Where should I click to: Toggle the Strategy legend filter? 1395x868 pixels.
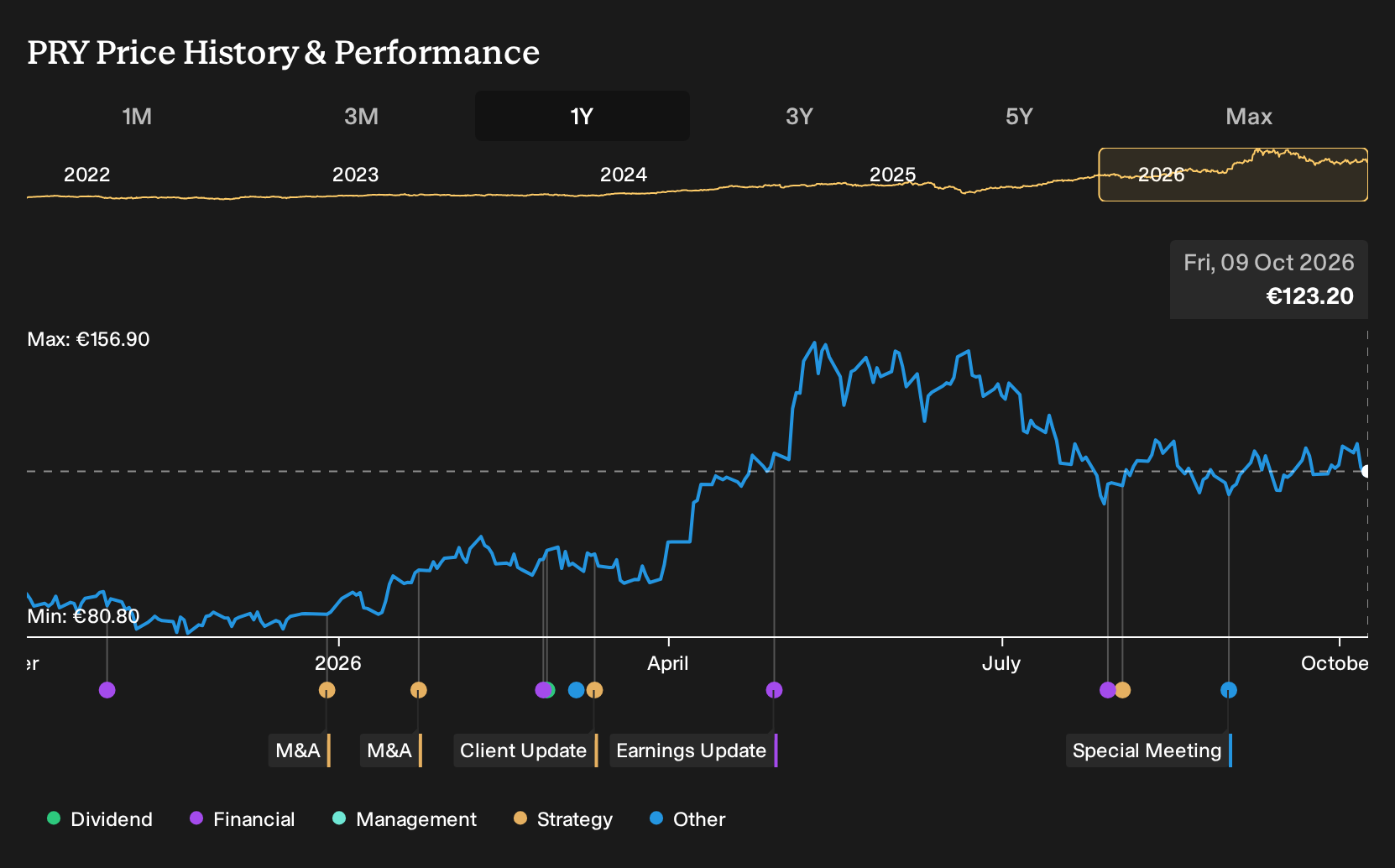point(563,818)
